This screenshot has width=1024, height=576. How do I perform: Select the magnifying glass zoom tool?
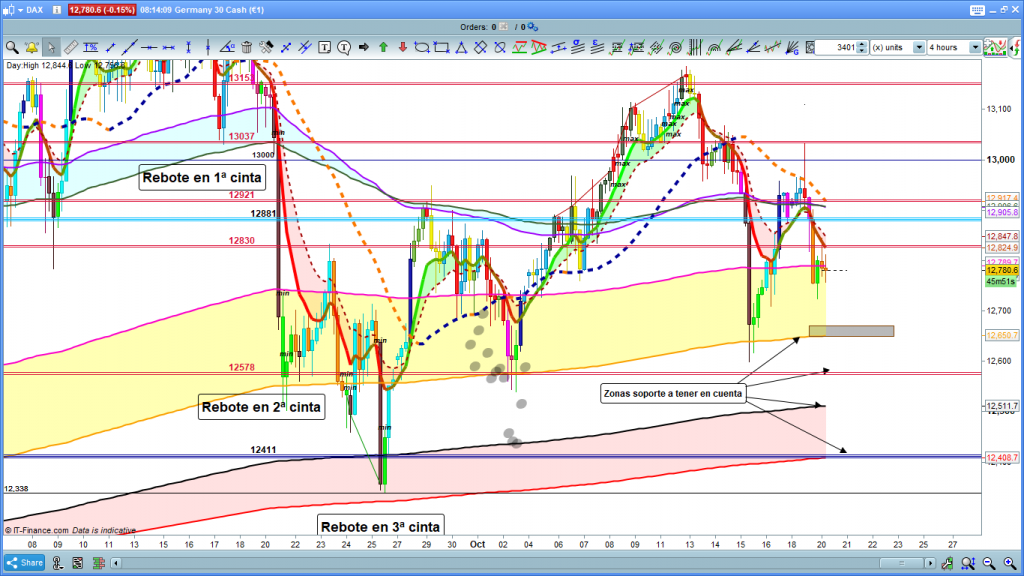(x=12, y=47)
